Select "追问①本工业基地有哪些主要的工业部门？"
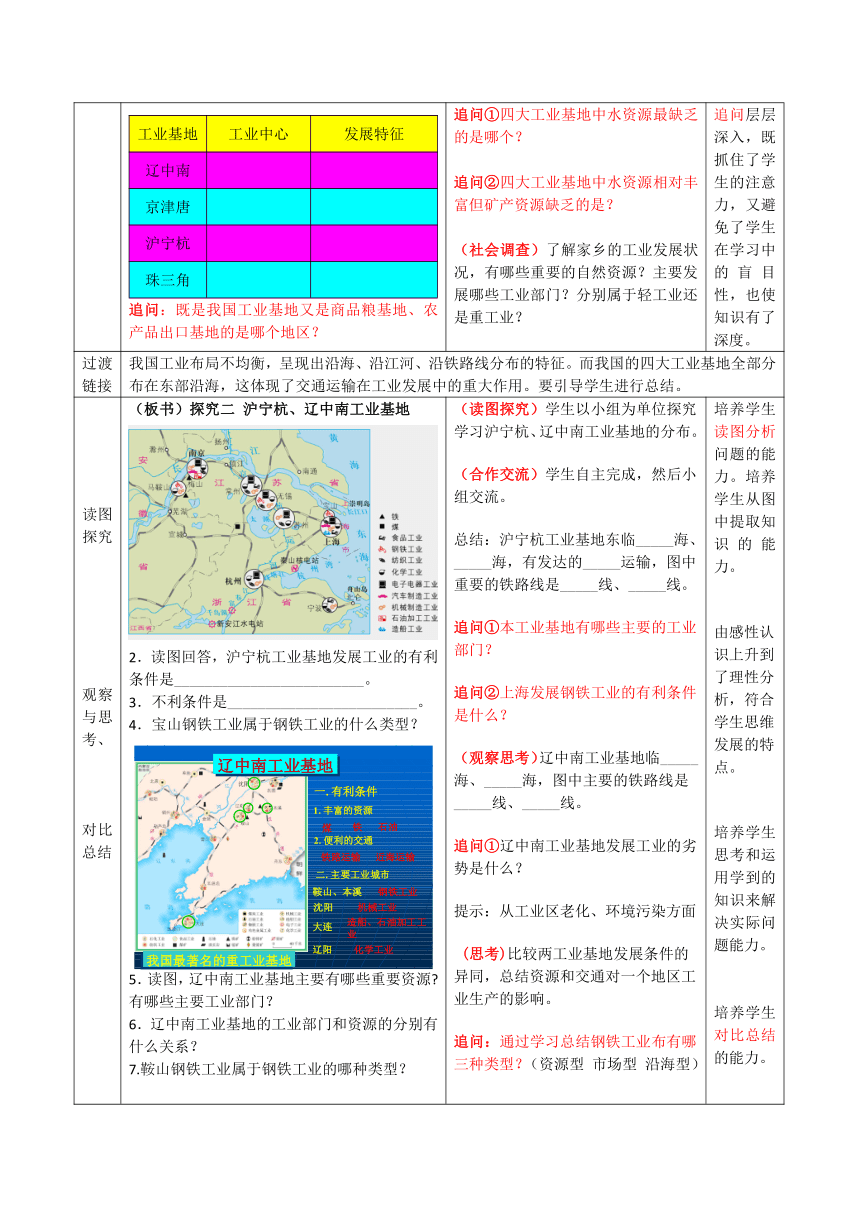860x1216 pixels. pos(576,638)
